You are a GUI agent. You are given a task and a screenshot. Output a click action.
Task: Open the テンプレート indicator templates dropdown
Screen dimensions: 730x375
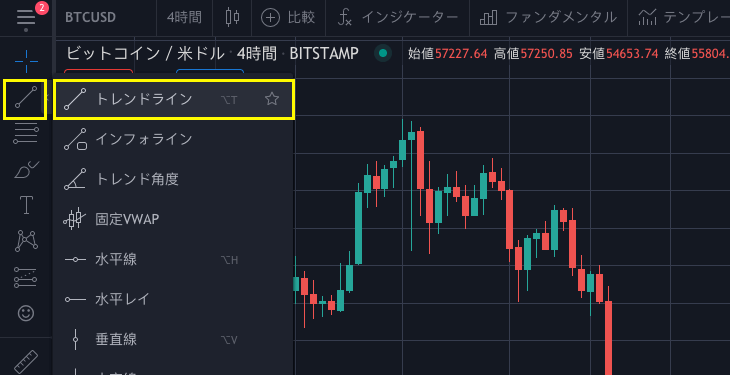[683, 18]
